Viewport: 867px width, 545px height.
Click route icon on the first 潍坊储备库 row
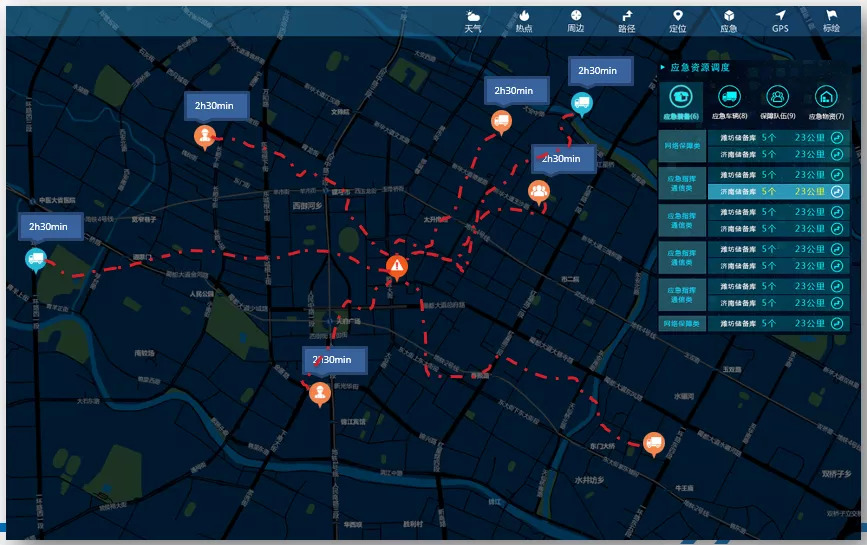837,138
